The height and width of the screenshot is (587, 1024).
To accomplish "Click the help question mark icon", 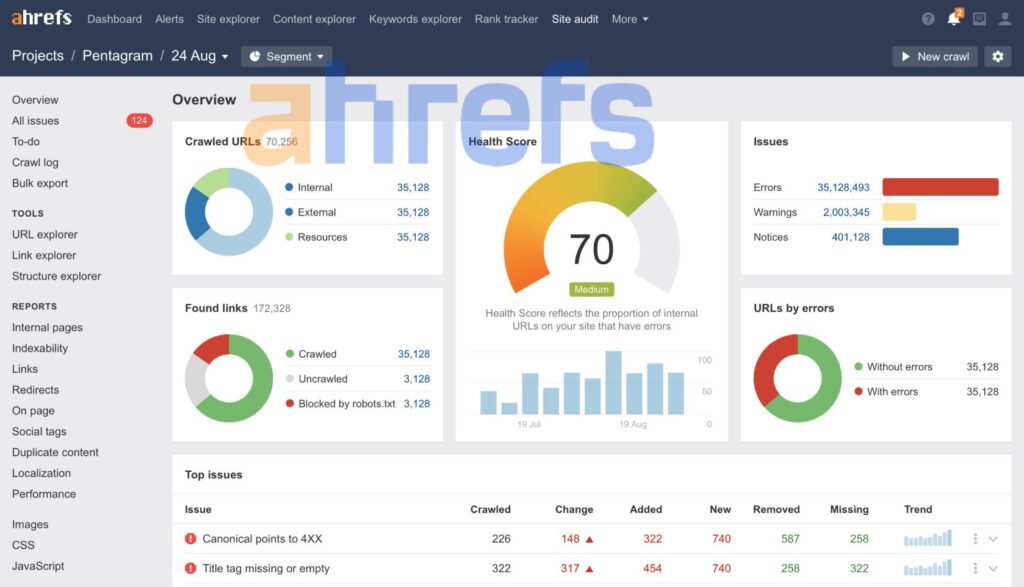I will pos(927,17).
